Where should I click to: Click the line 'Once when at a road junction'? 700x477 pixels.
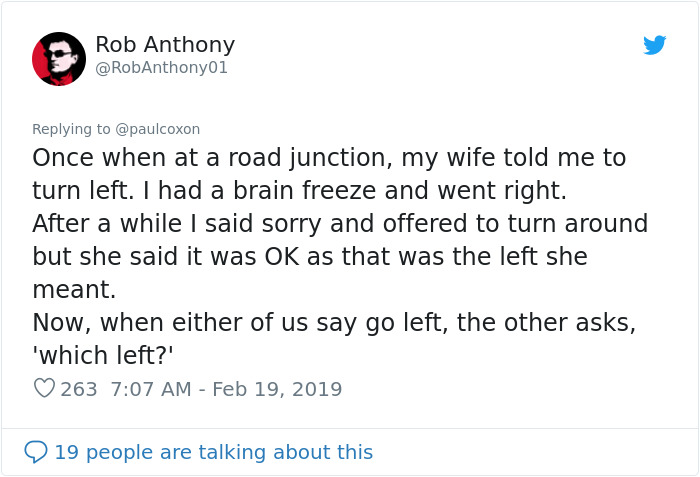328,158
